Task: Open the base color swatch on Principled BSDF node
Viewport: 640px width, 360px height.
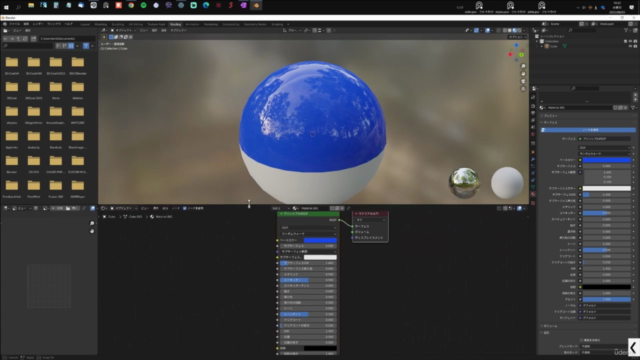Action: pyautogui.click(x=320, y=240)
